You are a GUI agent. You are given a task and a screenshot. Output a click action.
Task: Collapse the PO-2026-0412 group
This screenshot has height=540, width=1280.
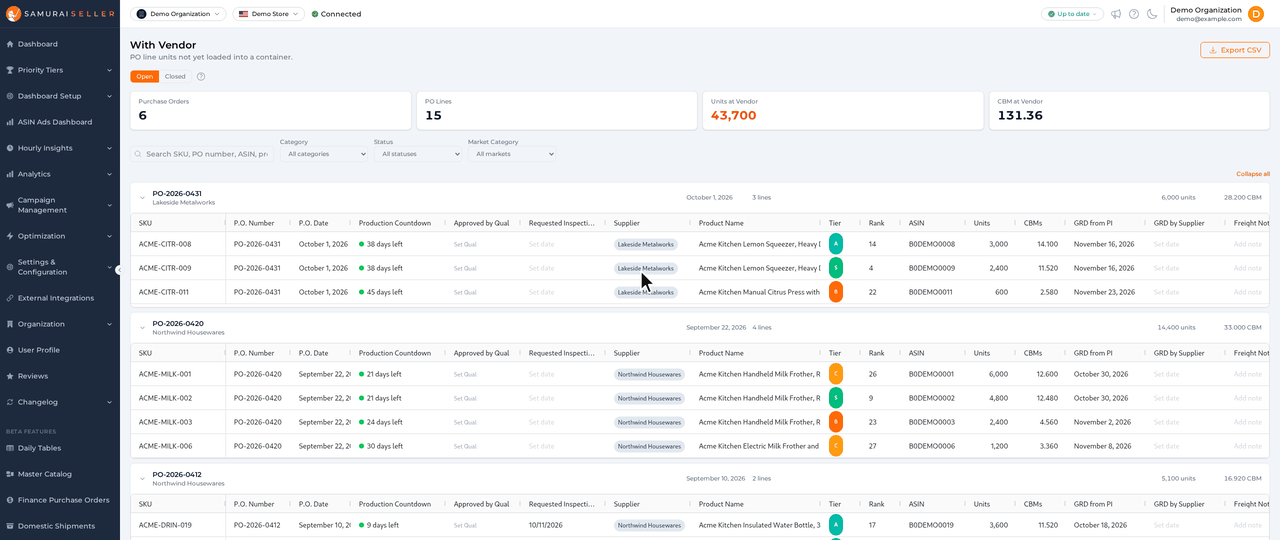click(x=142, y=478)
